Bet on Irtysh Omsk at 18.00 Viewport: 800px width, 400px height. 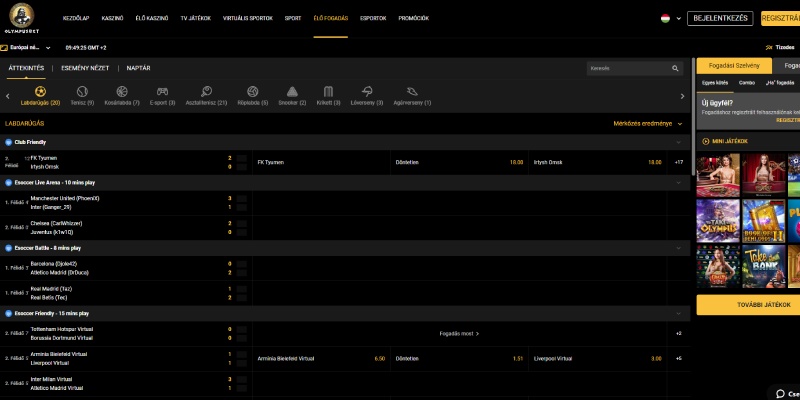(597, 162)
